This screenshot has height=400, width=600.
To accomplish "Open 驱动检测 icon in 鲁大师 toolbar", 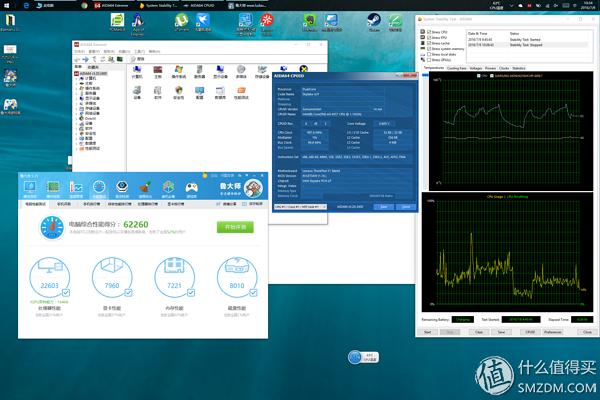I will (122, 189).
